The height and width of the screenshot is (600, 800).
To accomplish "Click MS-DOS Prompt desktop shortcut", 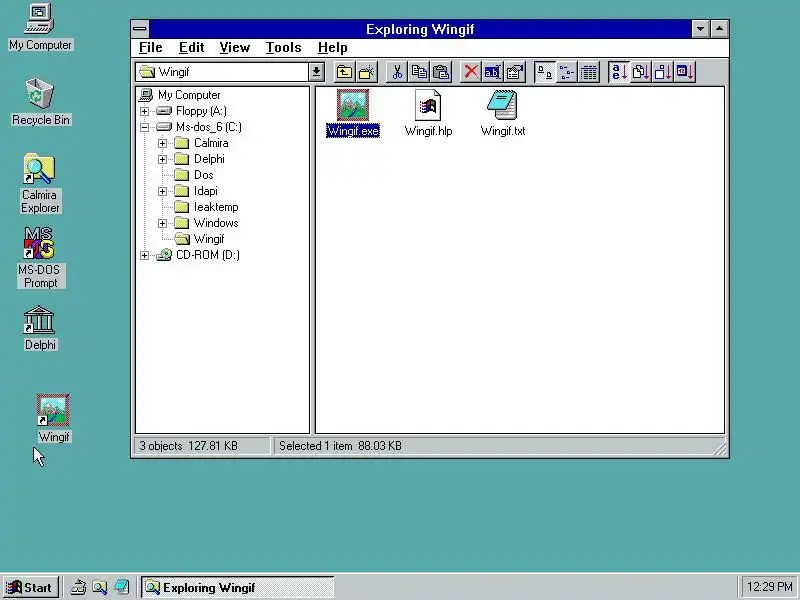I will pos(40,258).
